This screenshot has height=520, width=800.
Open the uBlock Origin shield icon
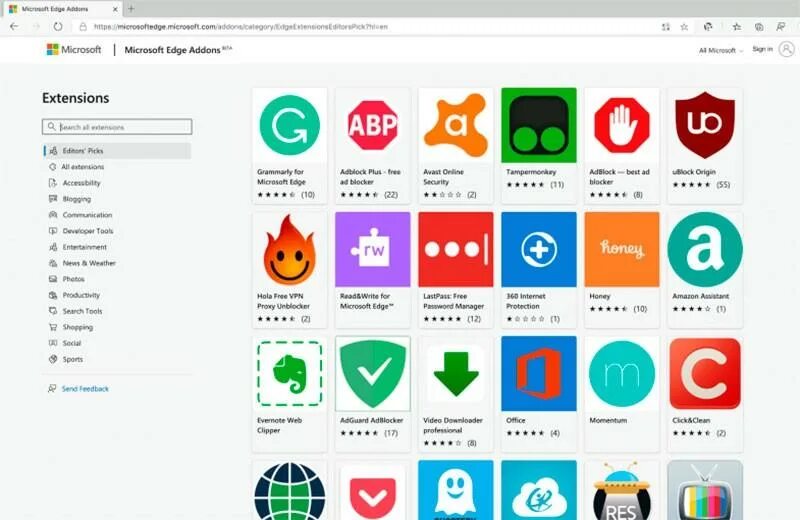click(705, 126)
